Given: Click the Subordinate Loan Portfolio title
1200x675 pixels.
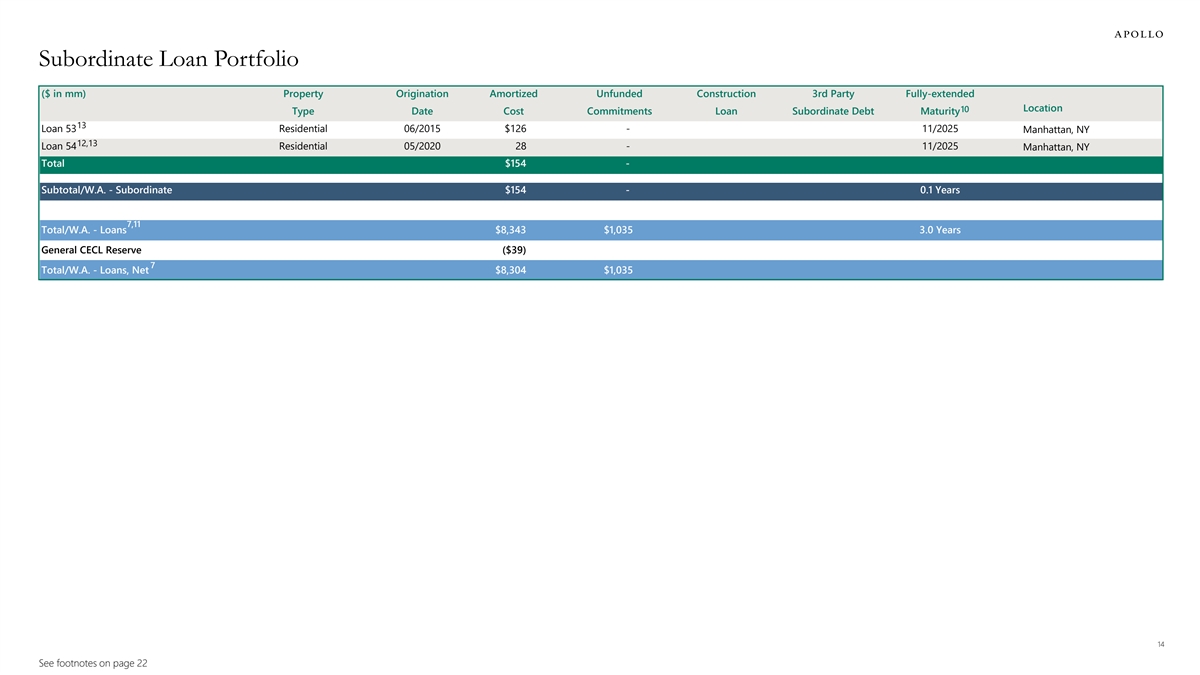Looking at the screenshot, I should tap(169, 59).
